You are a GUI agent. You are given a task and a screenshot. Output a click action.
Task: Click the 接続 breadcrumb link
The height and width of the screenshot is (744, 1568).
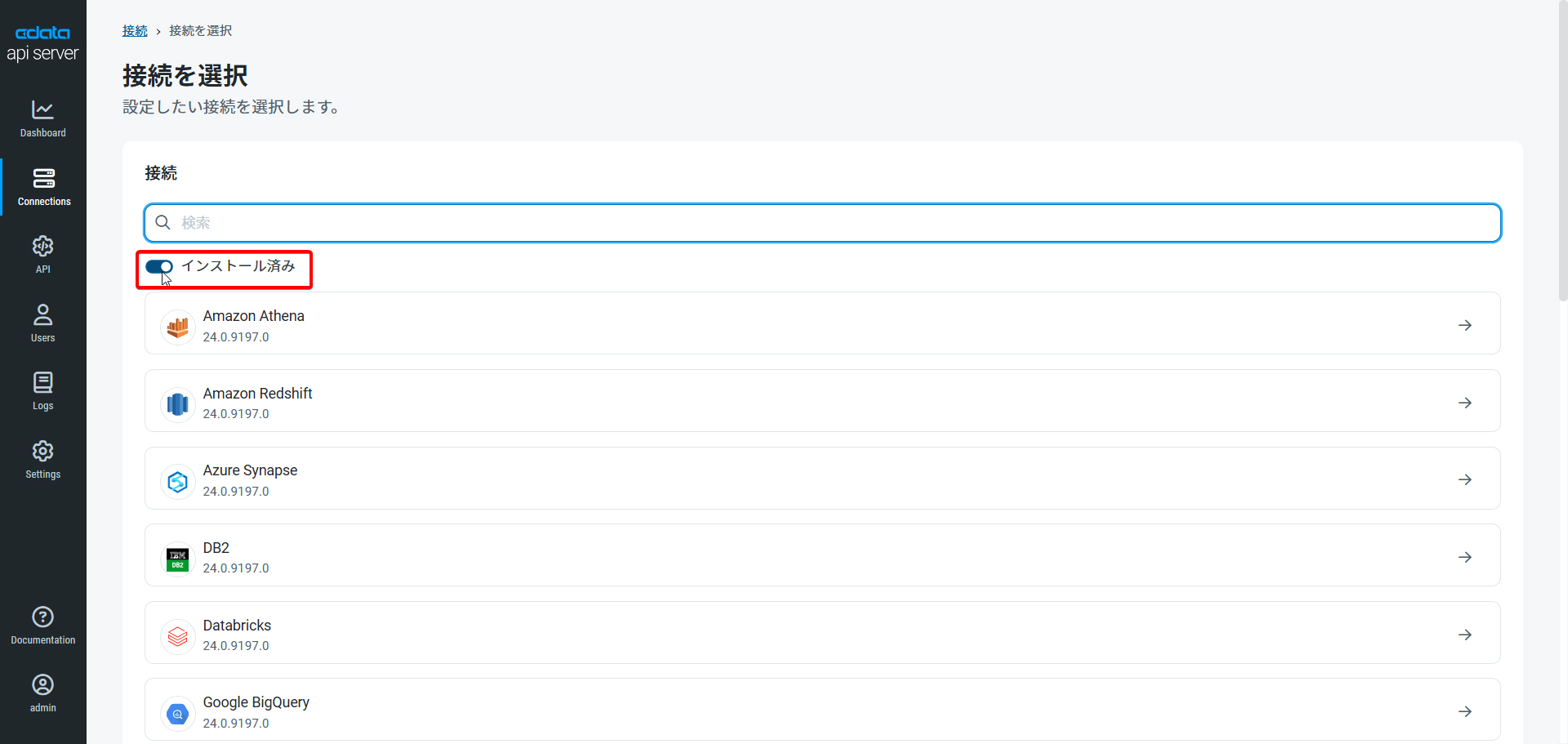point(135,31)
